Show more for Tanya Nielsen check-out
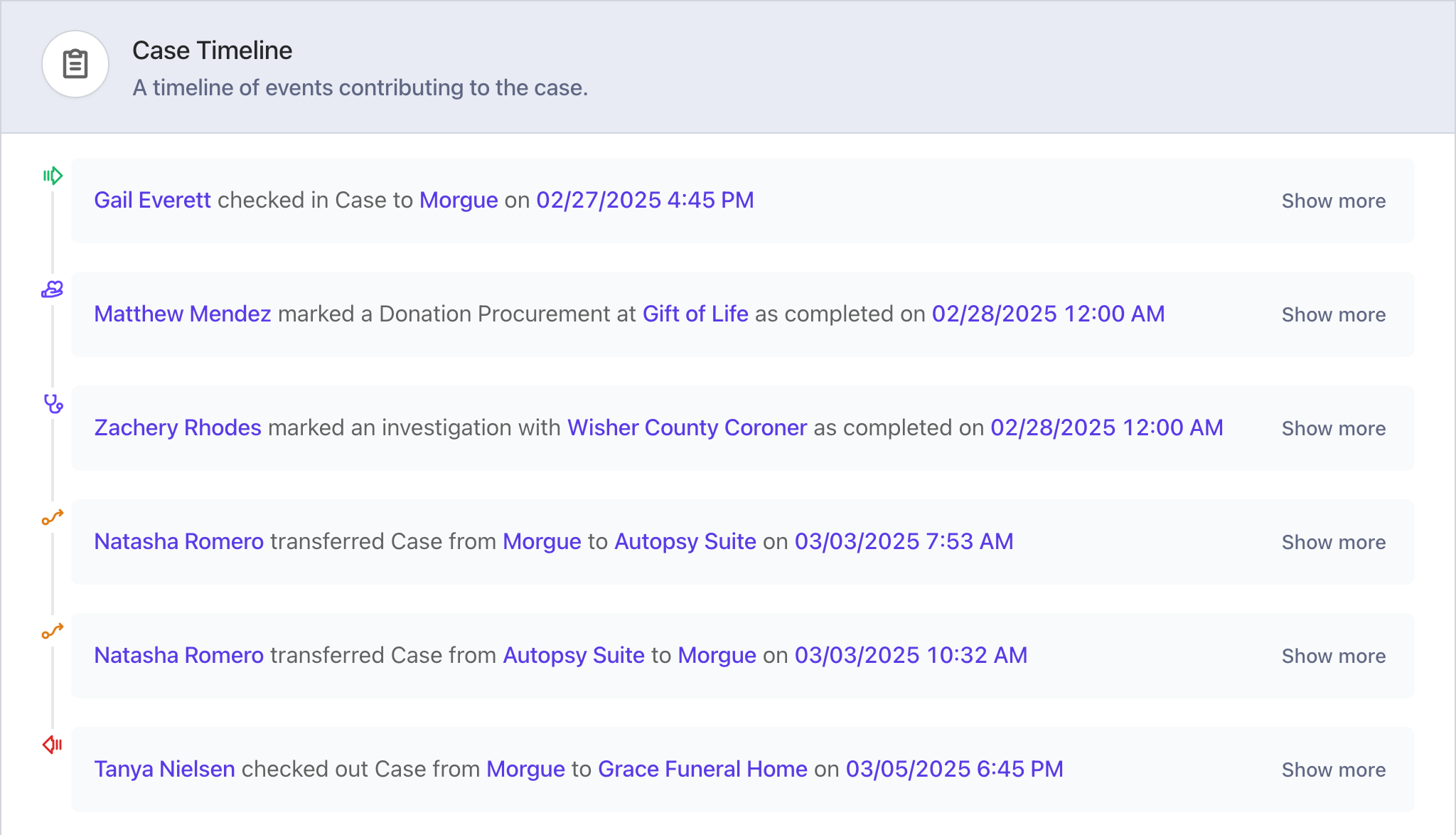The width and height of the screenshot is (1456, 835). [x=1333, y=770]
